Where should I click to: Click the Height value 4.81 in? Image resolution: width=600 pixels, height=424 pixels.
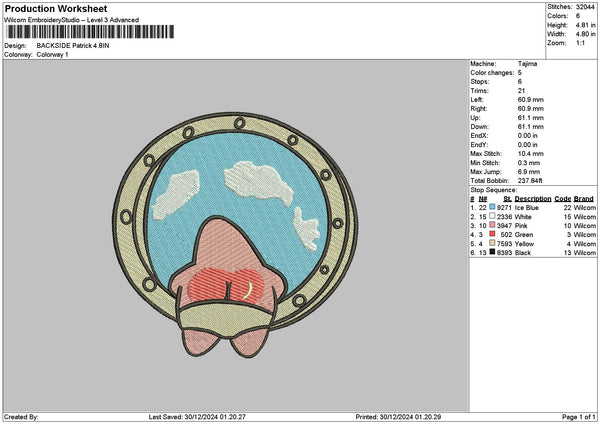pyautogui.click(x=585, y=25)
